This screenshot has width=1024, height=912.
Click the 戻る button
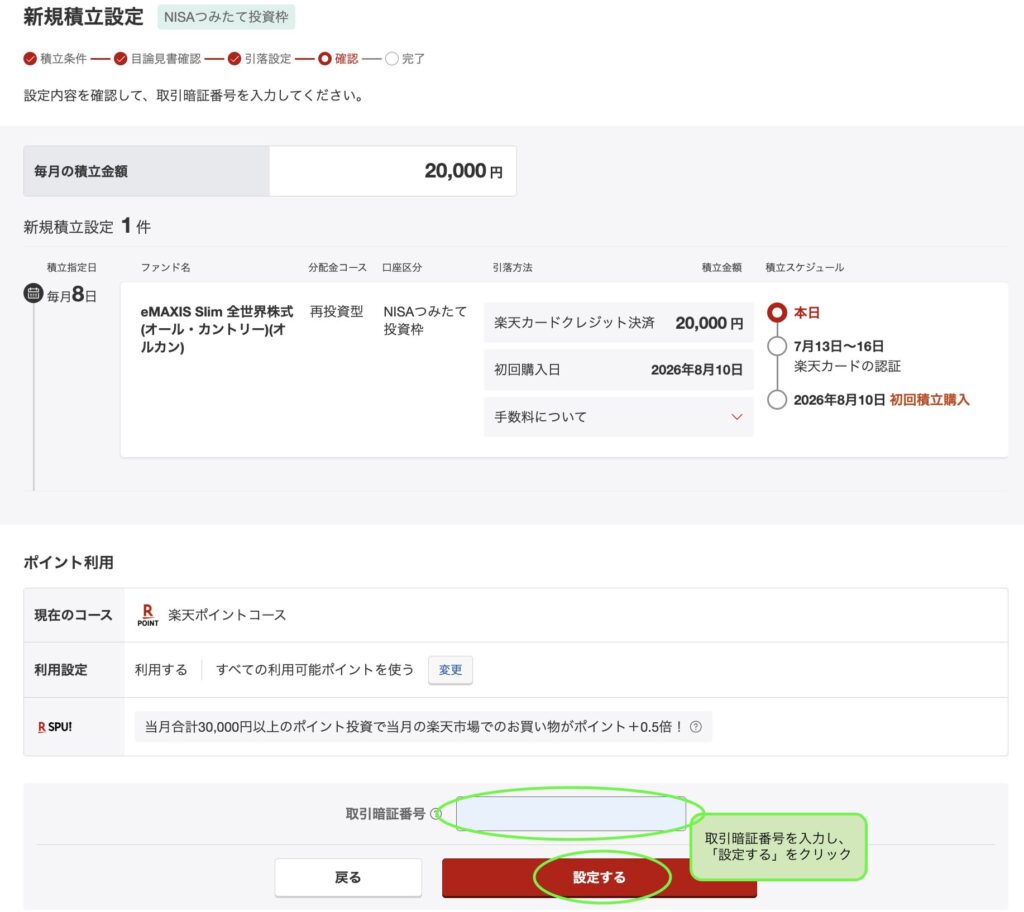[348, 877]
